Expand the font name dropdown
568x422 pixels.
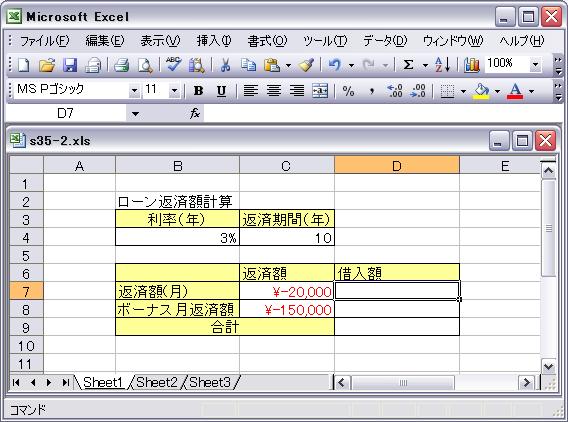pyautogui.click(x=134, y=91)
